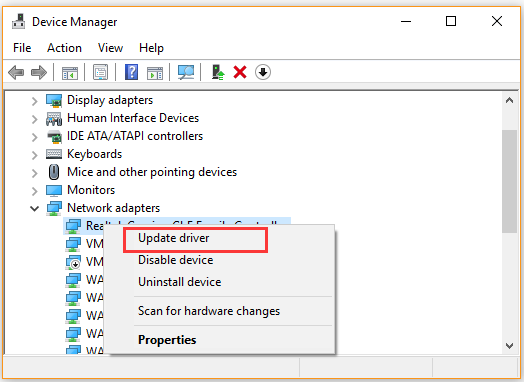The image size is (524, 382).
Task: Maximize the Device Manager window
Action: pos(451,21)
